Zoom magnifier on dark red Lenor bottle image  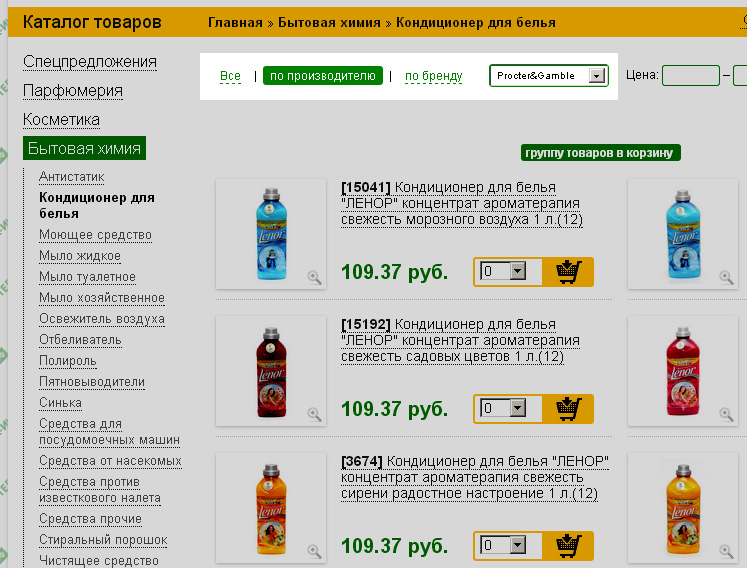pyautogui.click(x=314, y=414)
